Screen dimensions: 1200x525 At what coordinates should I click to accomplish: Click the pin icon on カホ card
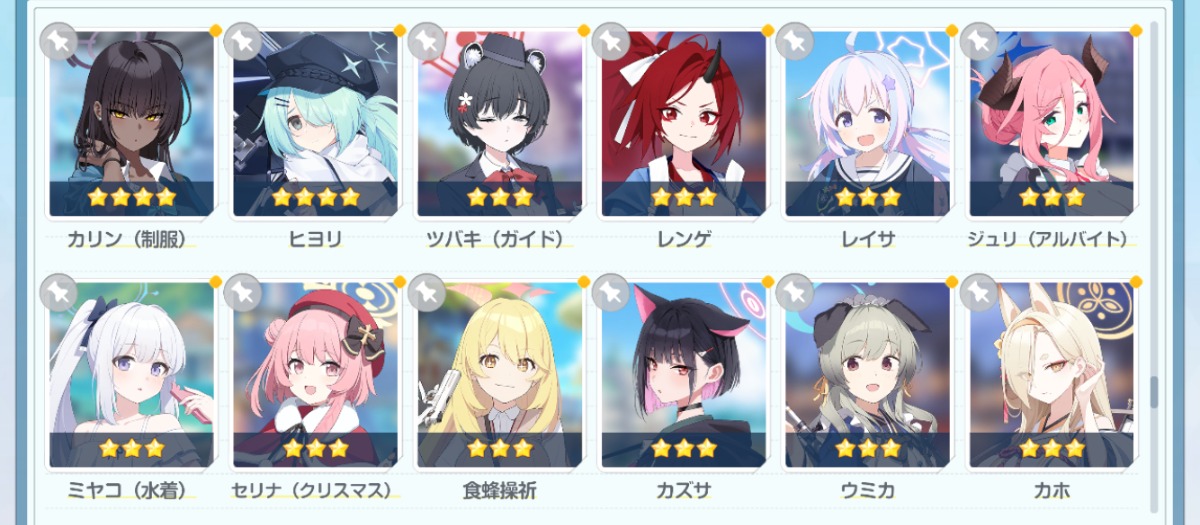click(x=979, y=292)
